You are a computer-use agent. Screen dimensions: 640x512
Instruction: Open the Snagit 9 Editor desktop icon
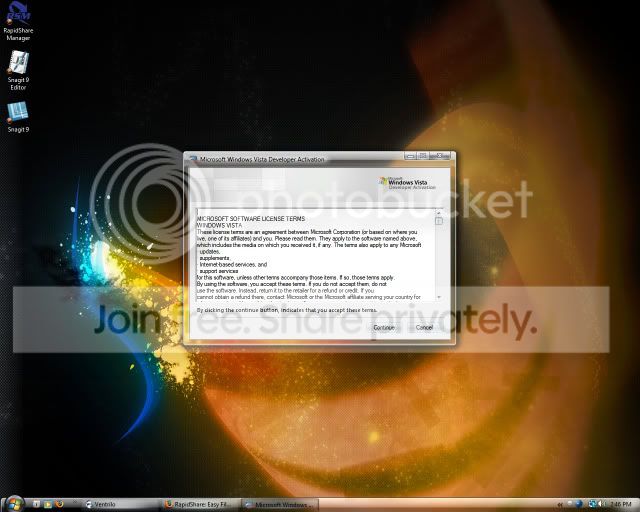18,71
